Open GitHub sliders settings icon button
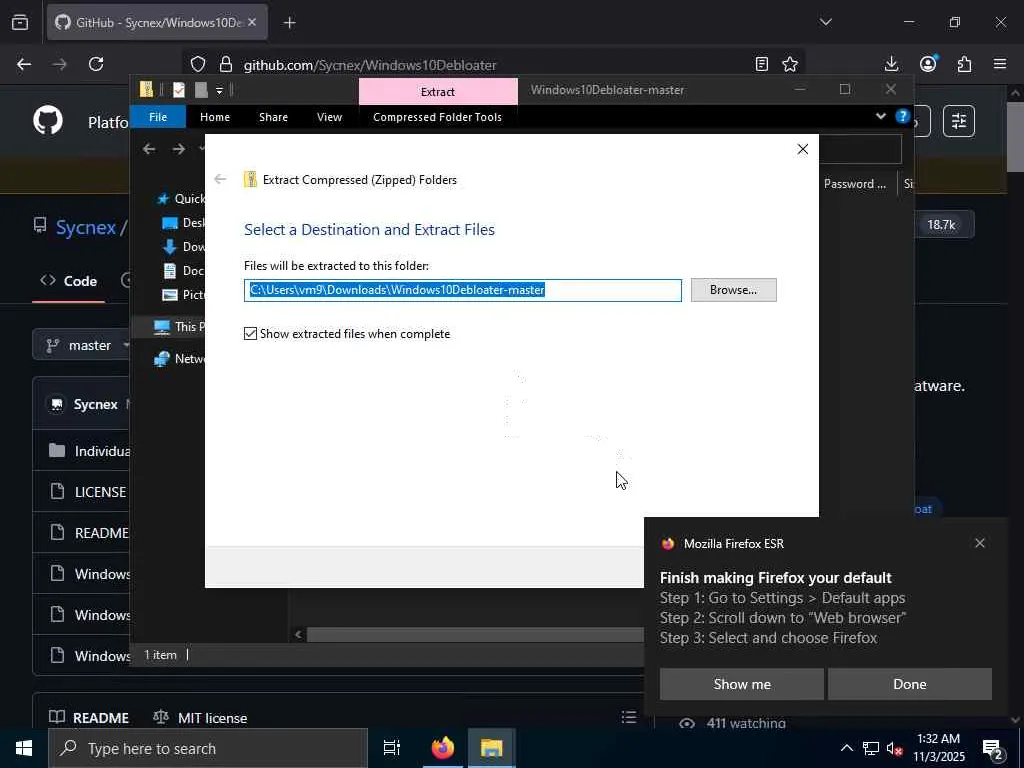The width and height of the screenshot is (1024, 768). coord(959,121)
